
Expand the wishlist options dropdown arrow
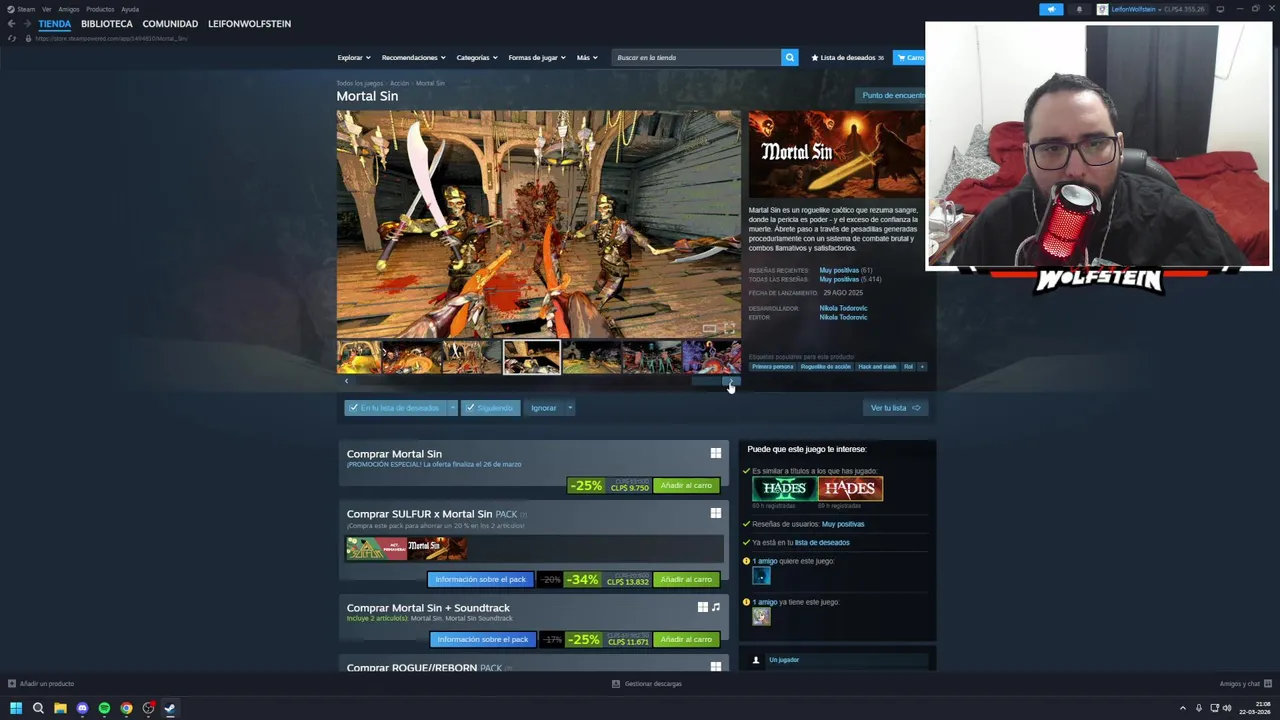[452, 408]
